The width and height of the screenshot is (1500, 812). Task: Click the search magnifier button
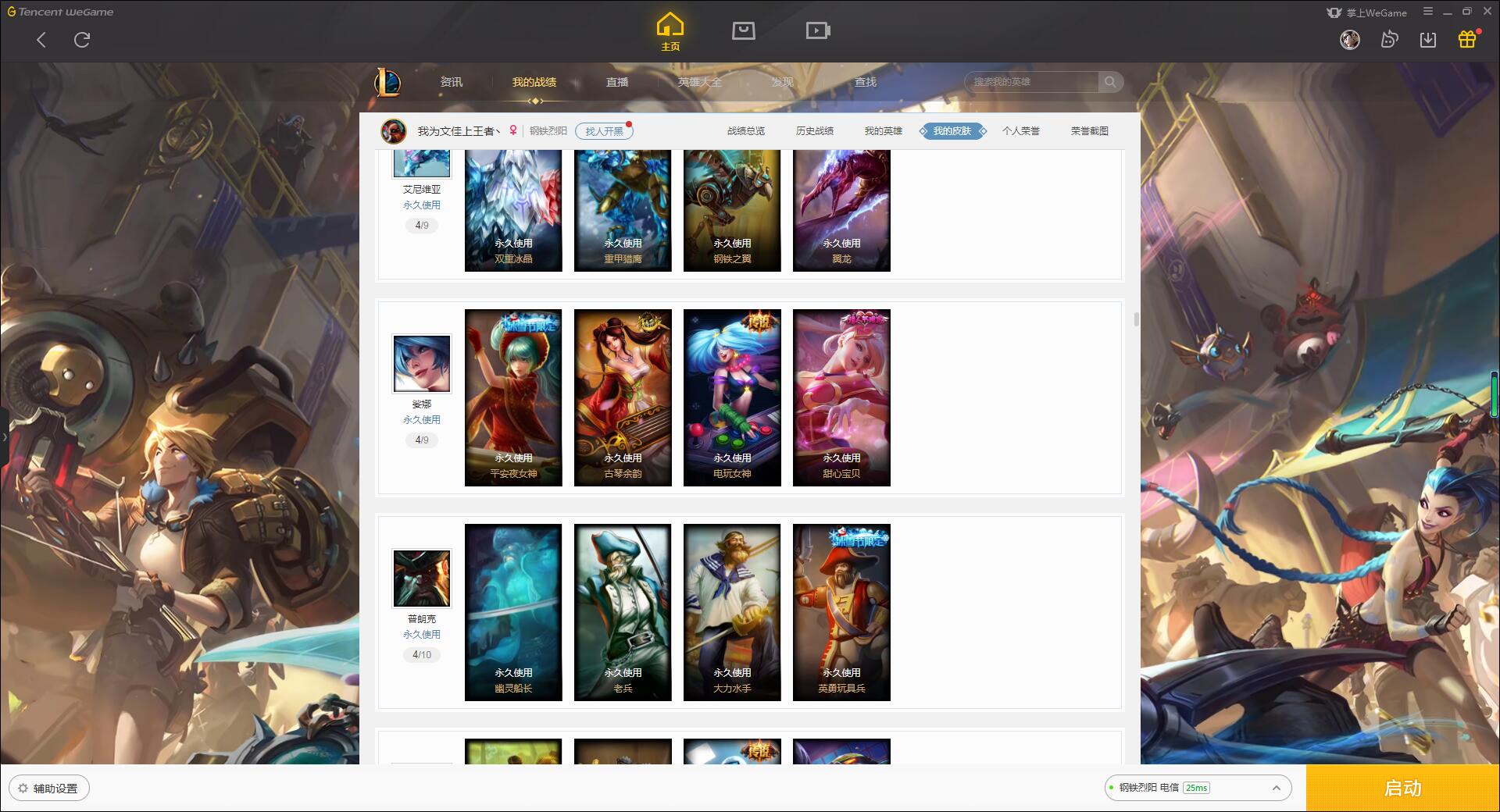(x=1110, y=82)
